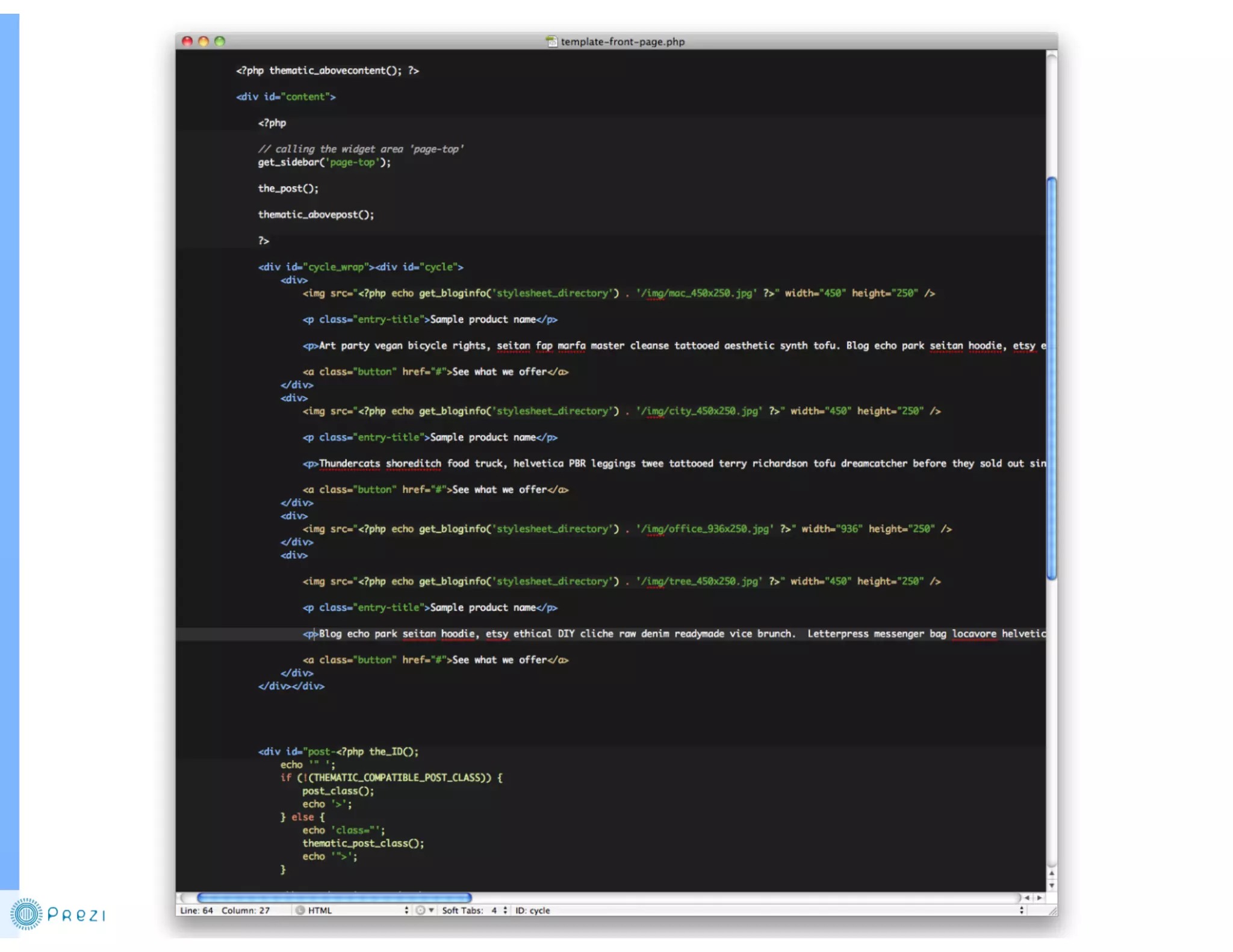The width and height of the screenshot is (1233, 952).
Task: Click the the_post(); line
Action: [x=288, y=188]
